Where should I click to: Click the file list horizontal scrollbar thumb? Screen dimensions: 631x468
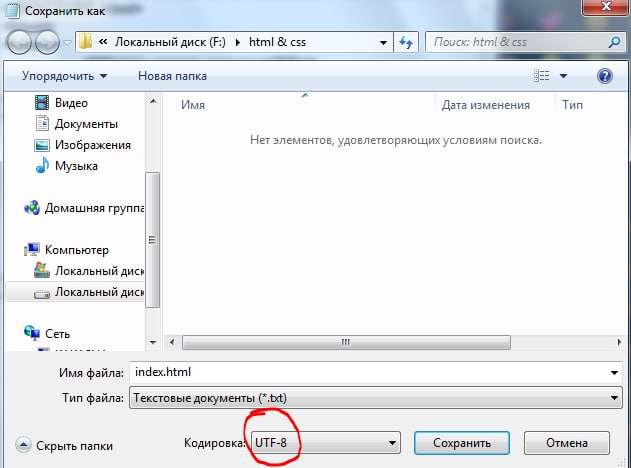[x=346, y=342]
